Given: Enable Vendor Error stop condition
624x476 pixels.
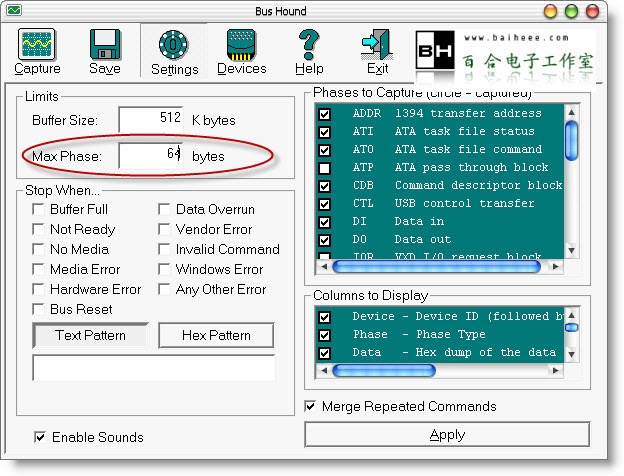Looking at the screenshot, I should pos(164,229).
